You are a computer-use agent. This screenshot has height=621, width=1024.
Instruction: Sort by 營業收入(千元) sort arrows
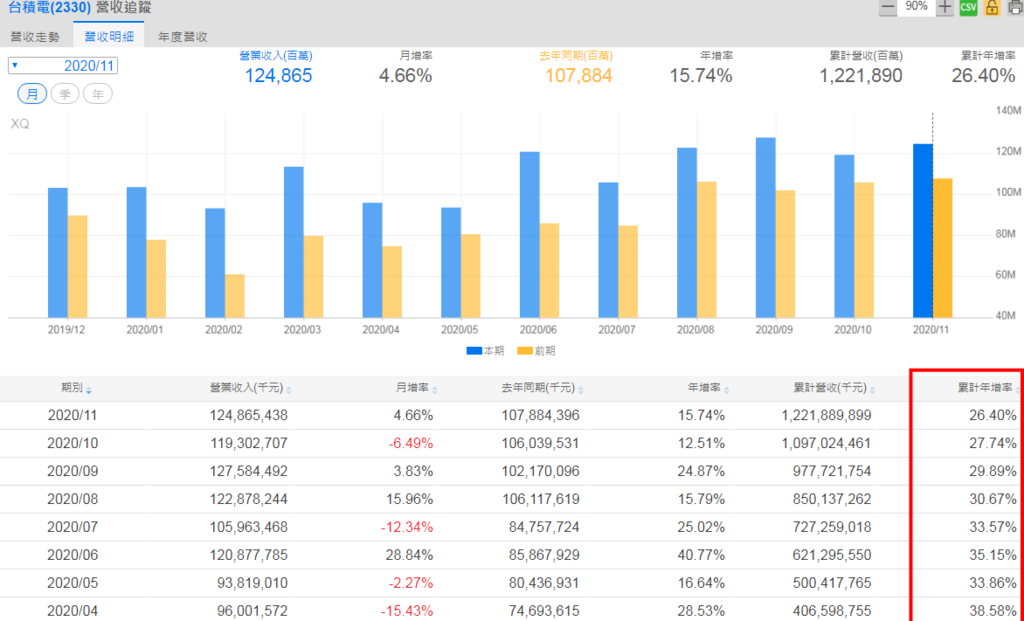[x=289, y=390]
